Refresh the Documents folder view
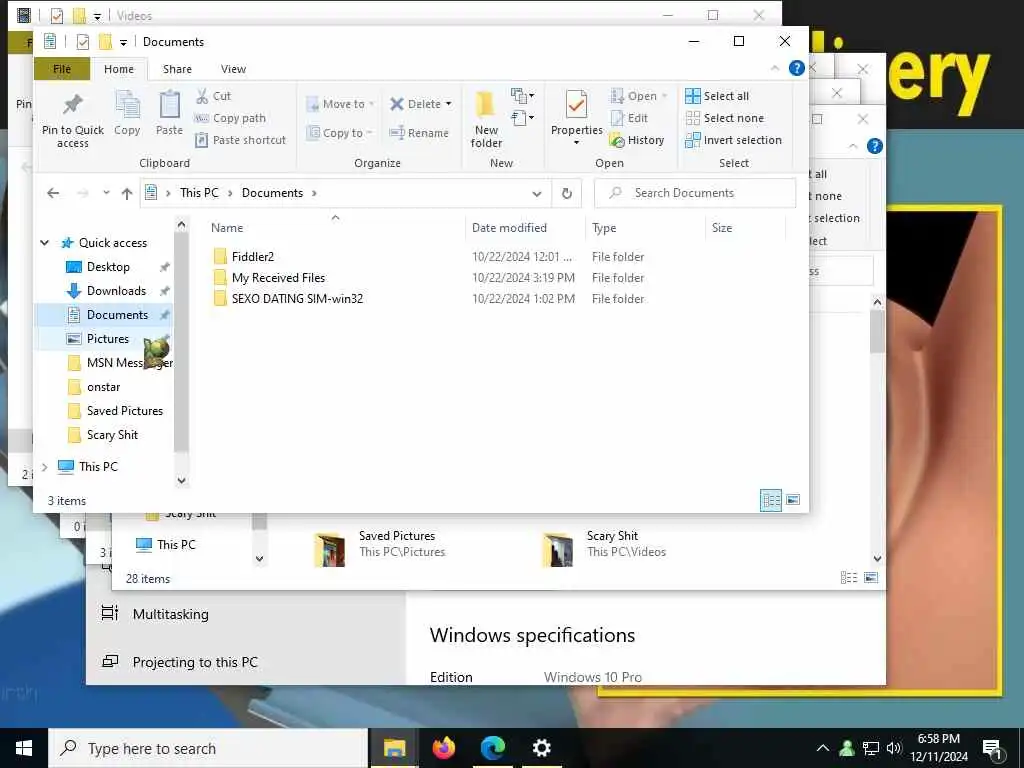1024x768 pixels. point(567,193)
